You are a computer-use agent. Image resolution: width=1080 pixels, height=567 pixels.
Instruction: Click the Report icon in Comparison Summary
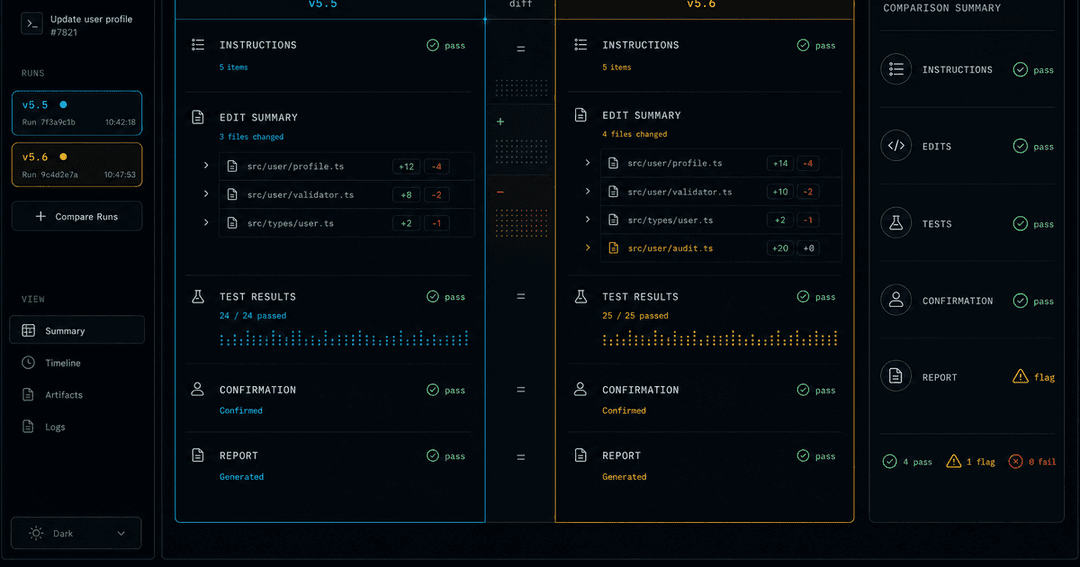tap(896, 376)
